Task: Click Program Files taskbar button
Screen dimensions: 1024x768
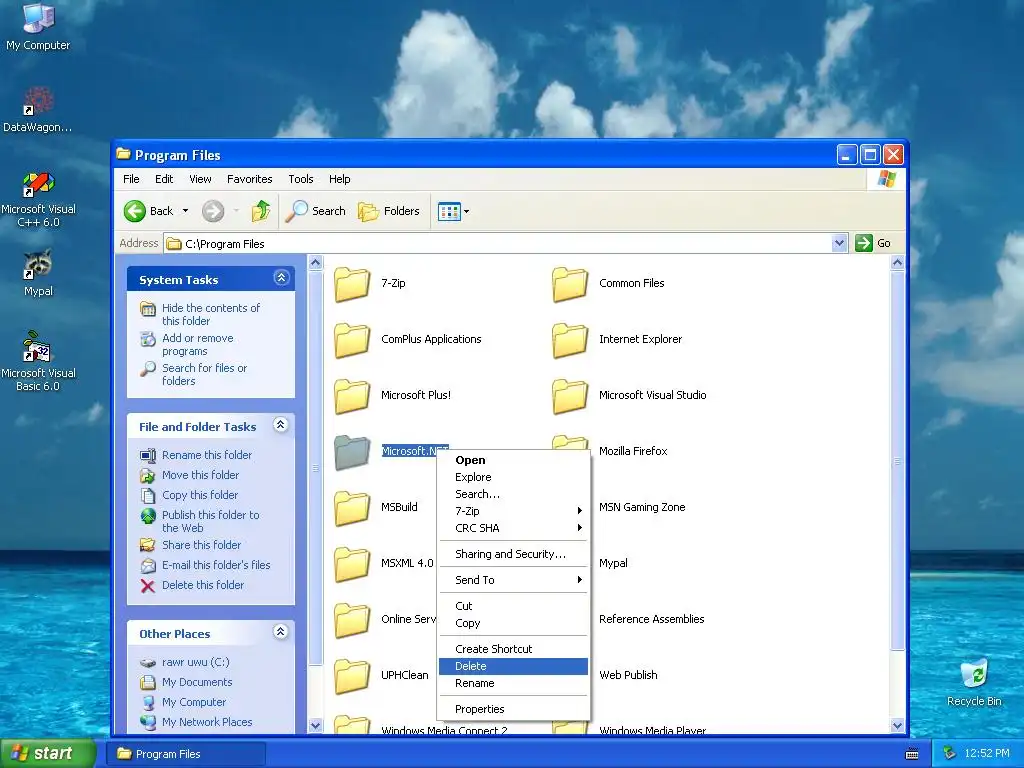Action: tap(186, 754)
